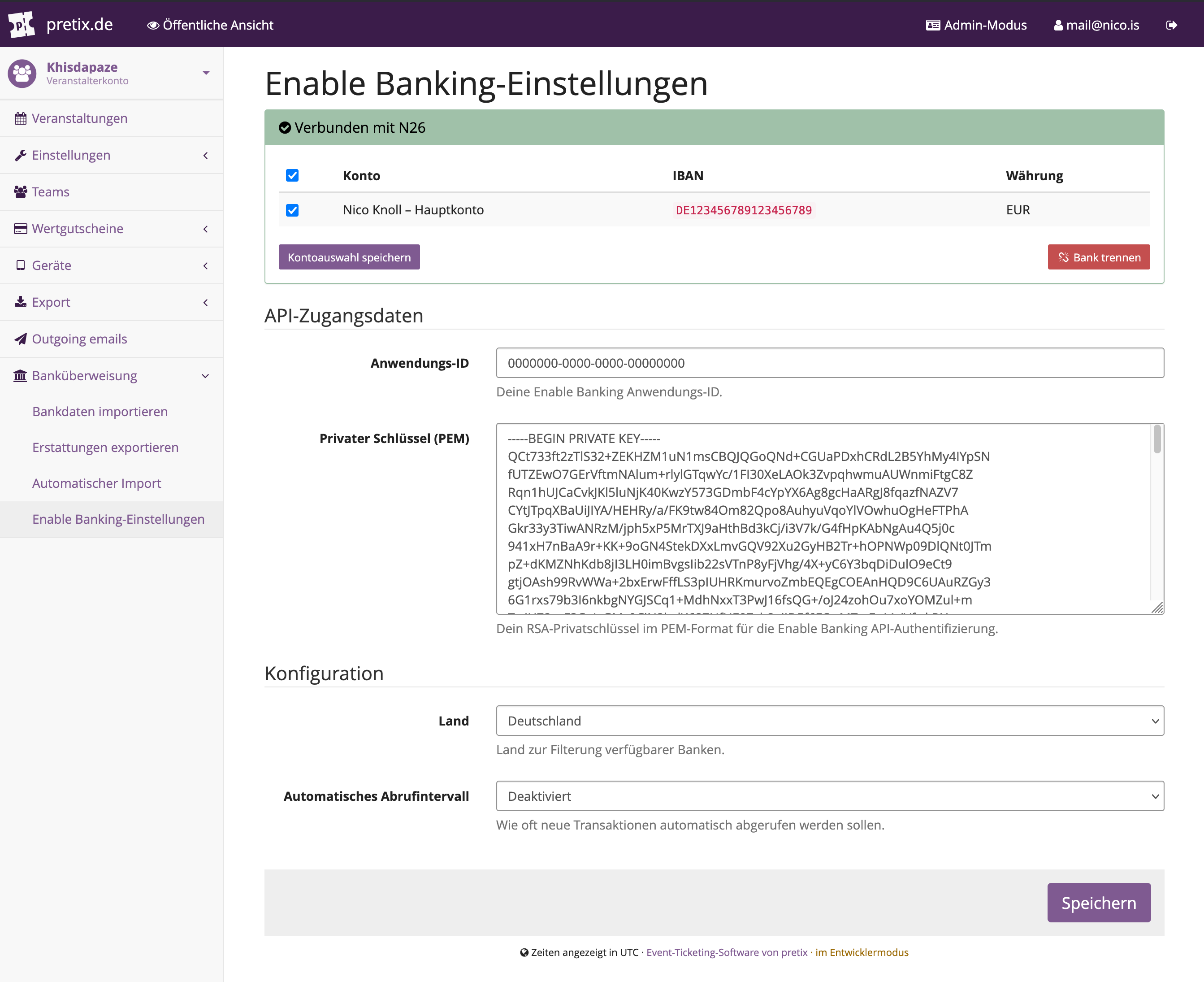1204x982 pixels.
Task: Click the Banküberweisung bank building icon
Action: pyautogui.click(x=20, y=376)
